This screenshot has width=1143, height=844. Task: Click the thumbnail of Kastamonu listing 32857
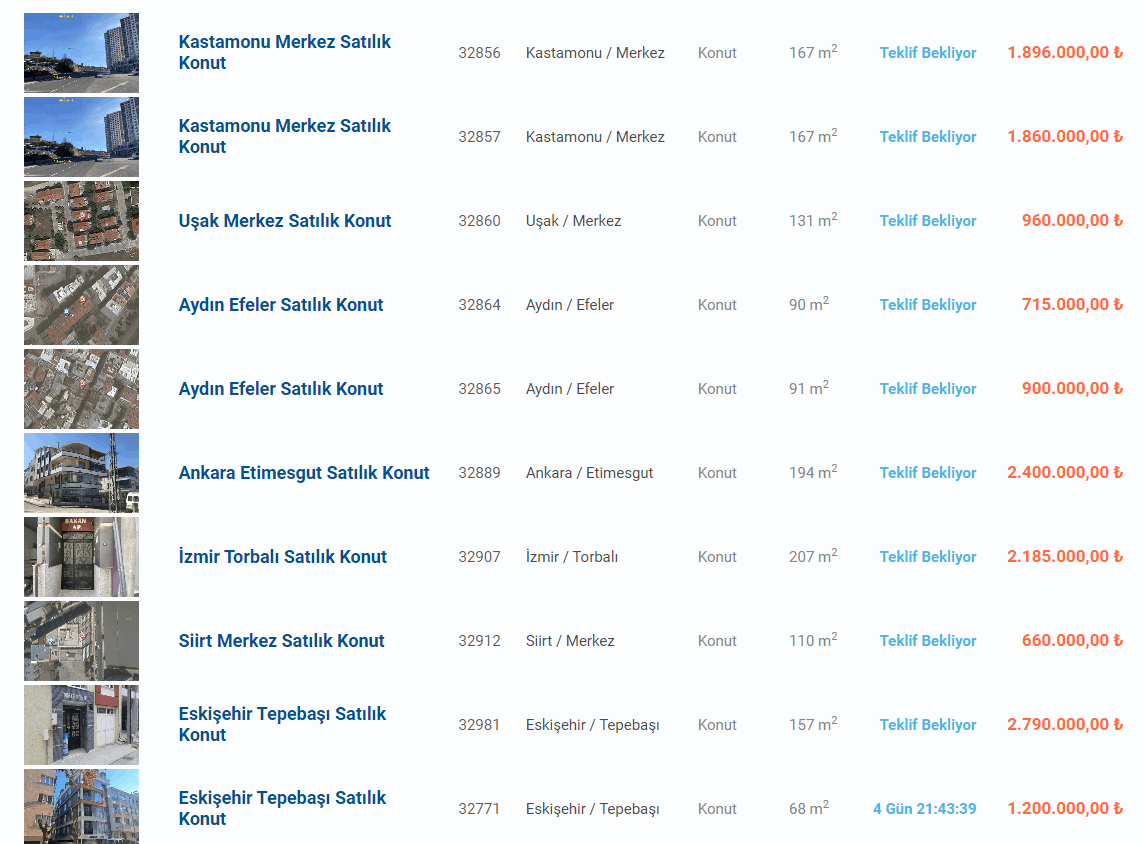pyautogui.click(x=81, y=137)
